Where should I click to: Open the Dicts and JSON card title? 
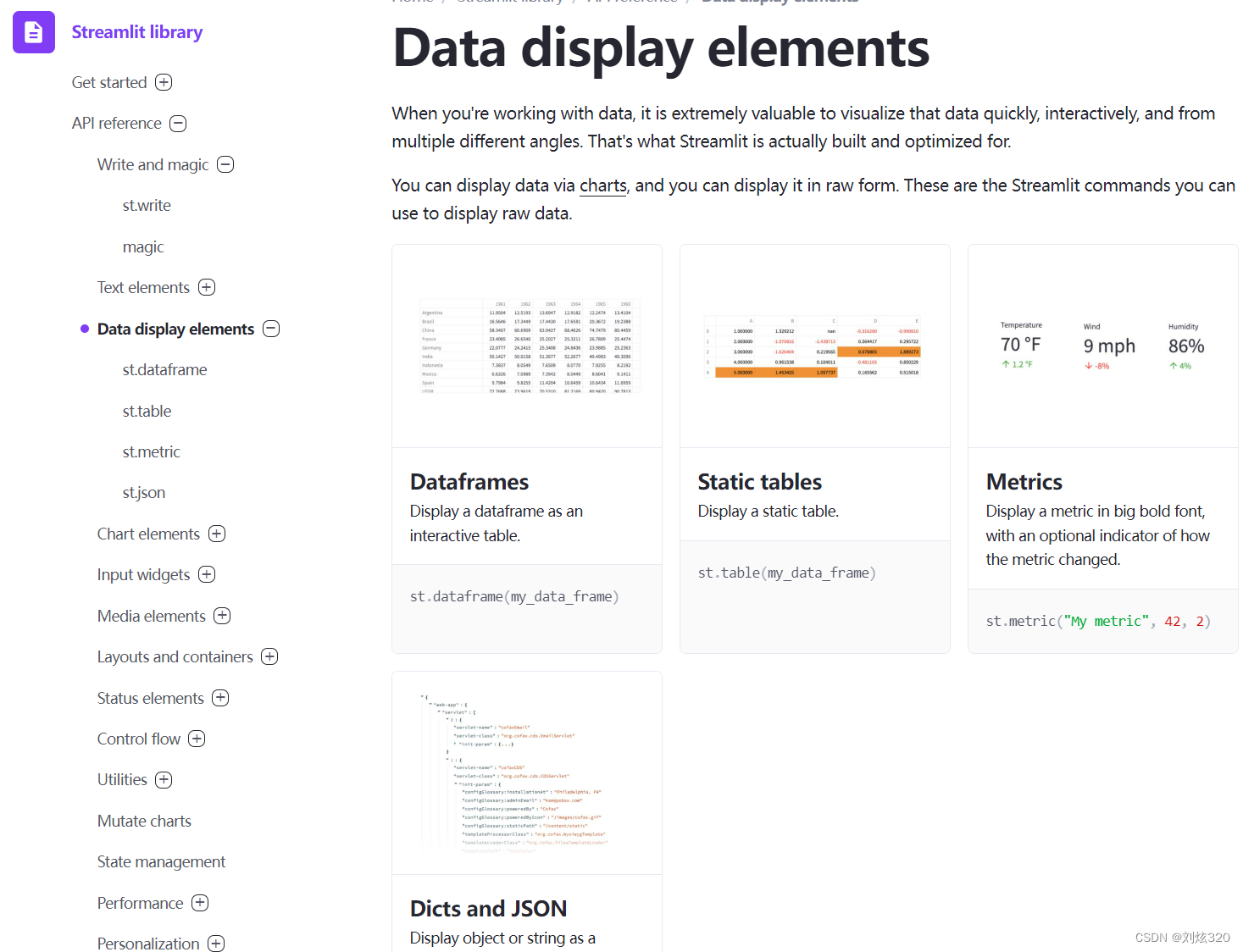tap(489, 909)
